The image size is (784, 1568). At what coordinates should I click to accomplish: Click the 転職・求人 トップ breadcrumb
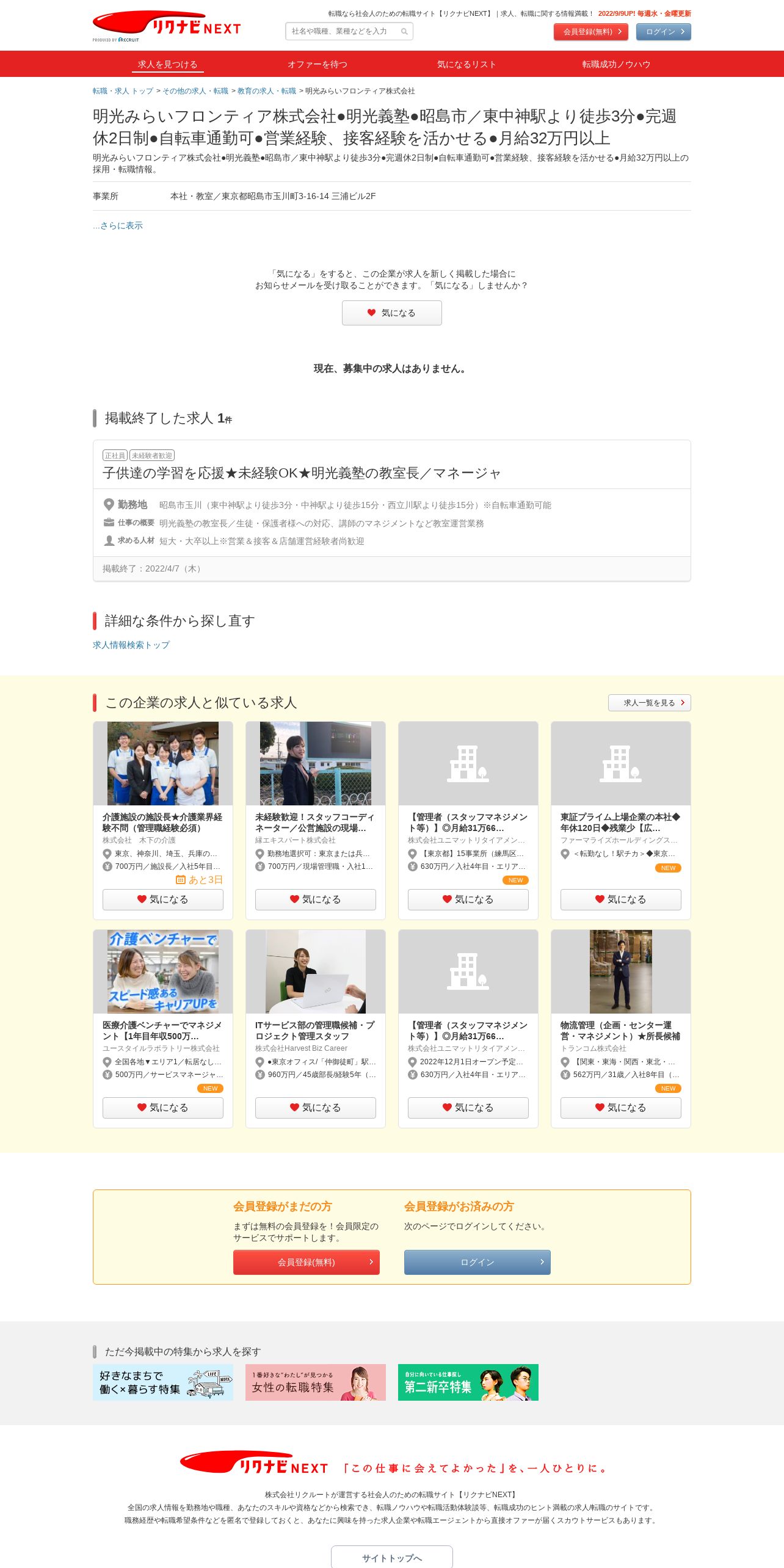[x=123, y=91]
